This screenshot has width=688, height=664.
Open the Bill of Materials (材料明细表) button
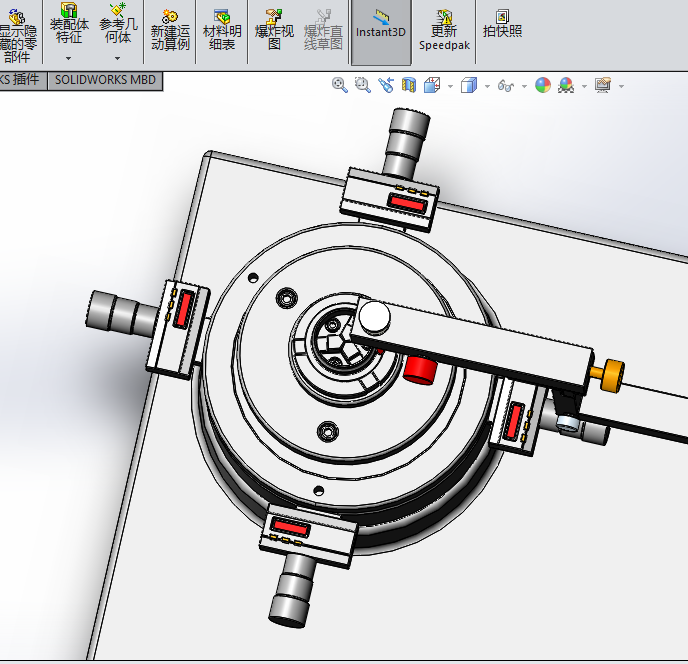pyautogui.click(x=222, y=32)
